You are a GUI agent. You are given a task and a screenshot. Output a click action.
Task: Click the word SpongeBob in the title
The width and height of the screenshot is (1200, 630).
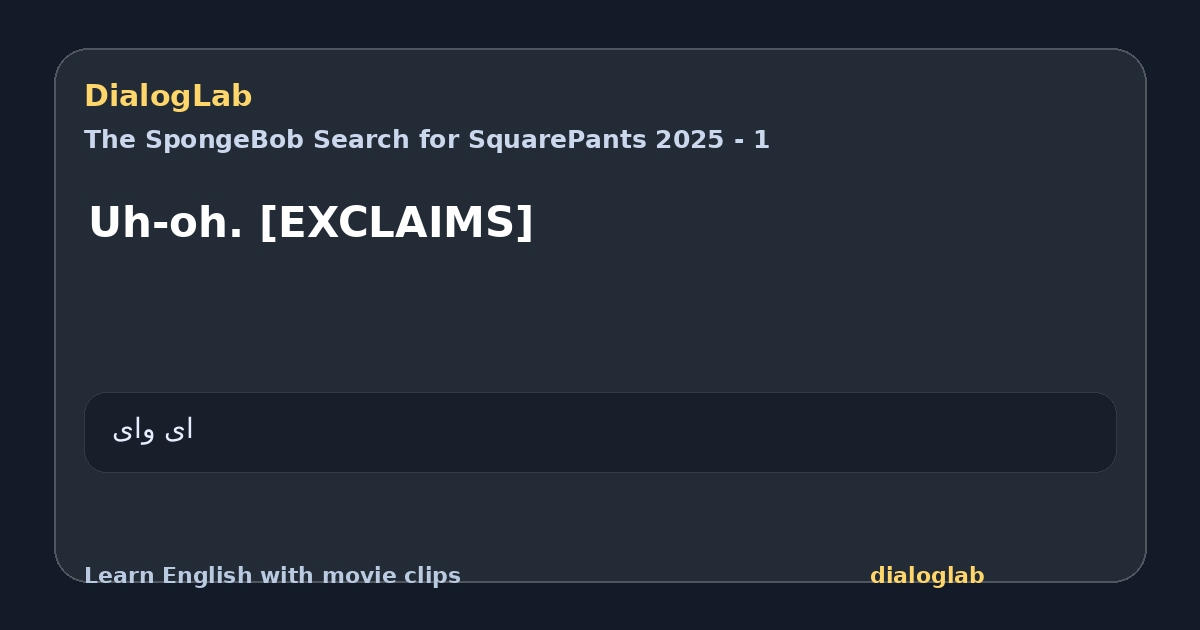pyautogui.click(x=208, y=140)
